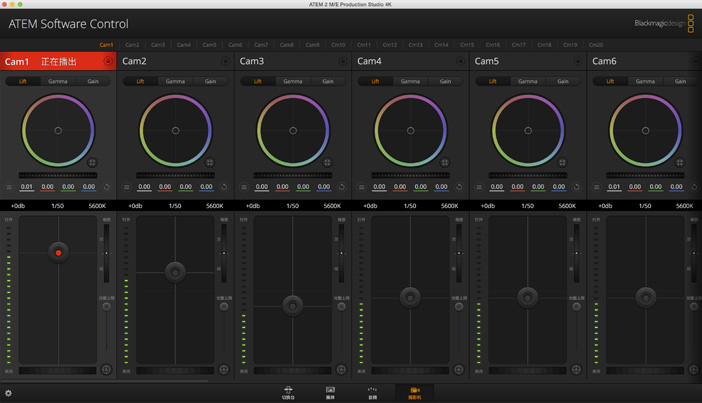Click Cam5 color wheel corner grid icon

pos(562,163)
